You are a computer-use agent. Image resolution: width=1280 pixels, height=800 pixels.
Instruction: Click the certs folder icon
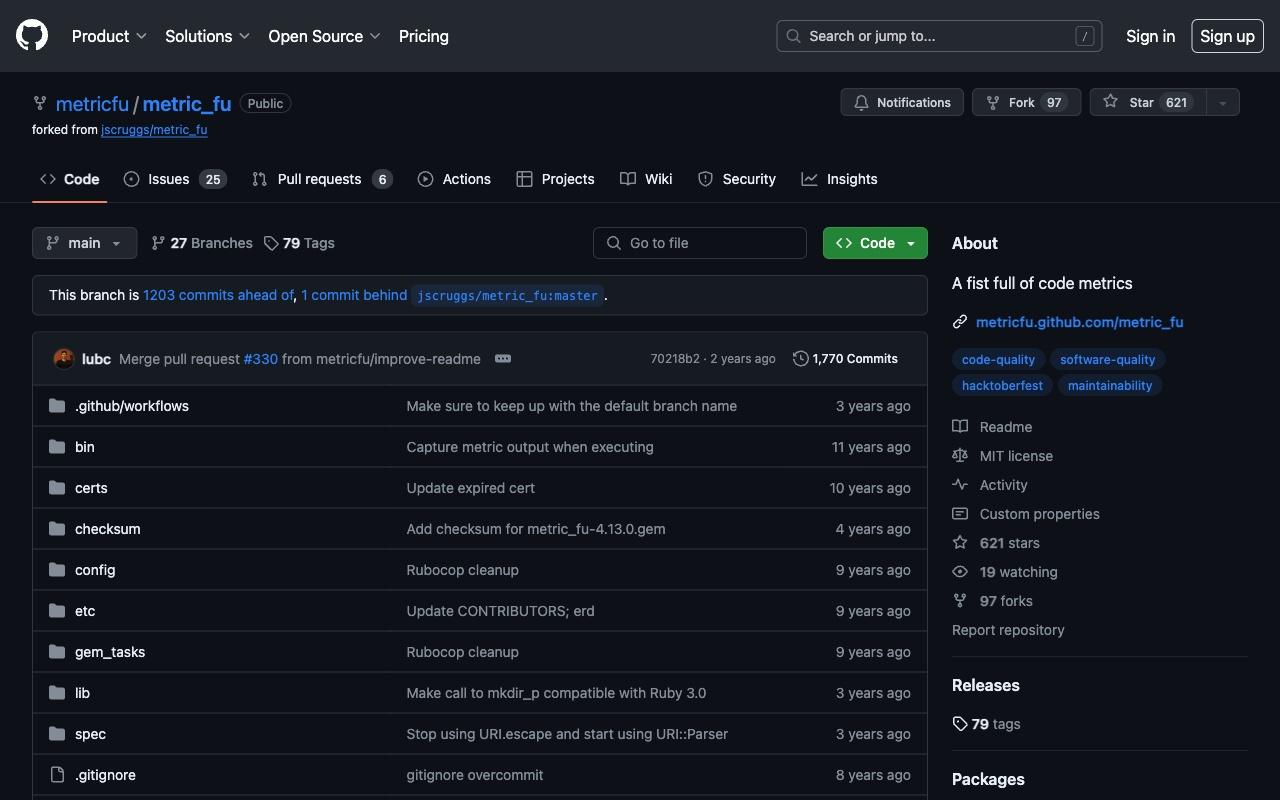[x=57, y=488]
